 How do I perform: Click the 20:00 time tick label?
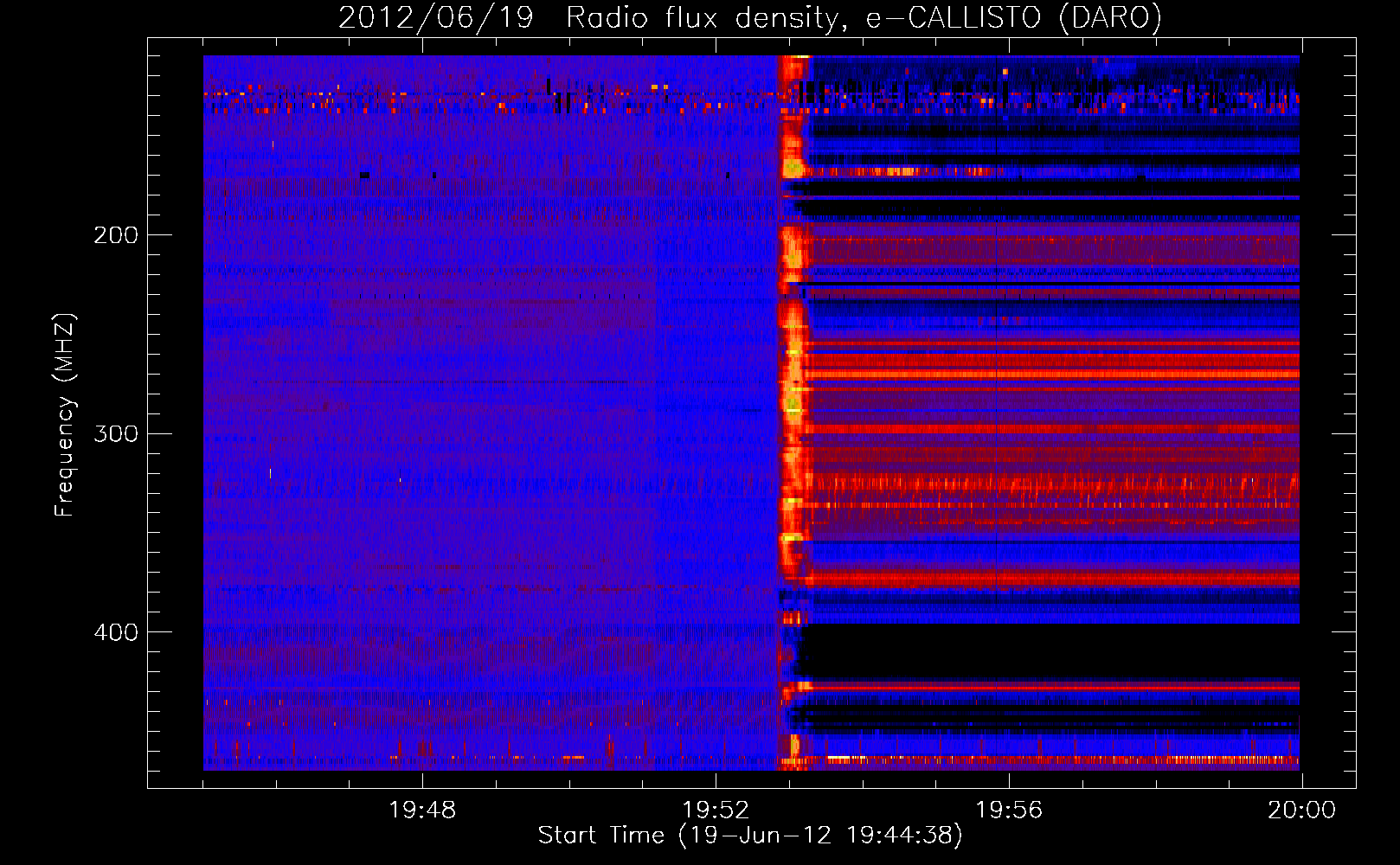pos(1301,811)
